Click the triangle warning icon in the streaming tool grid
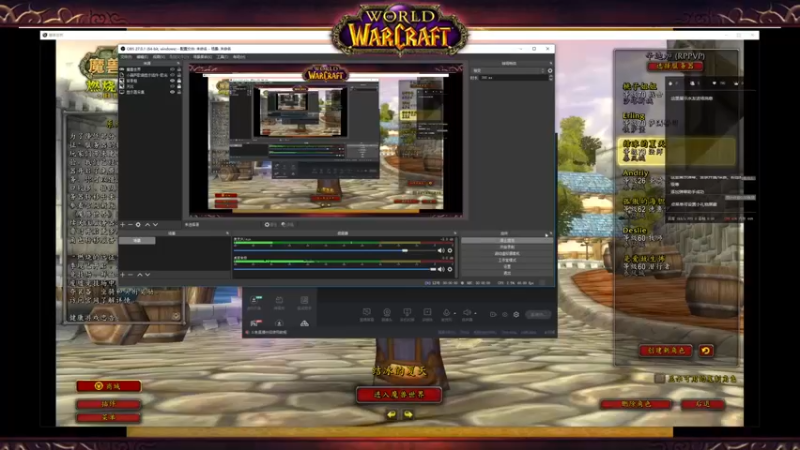800x450 pixels. pos(304,323)
